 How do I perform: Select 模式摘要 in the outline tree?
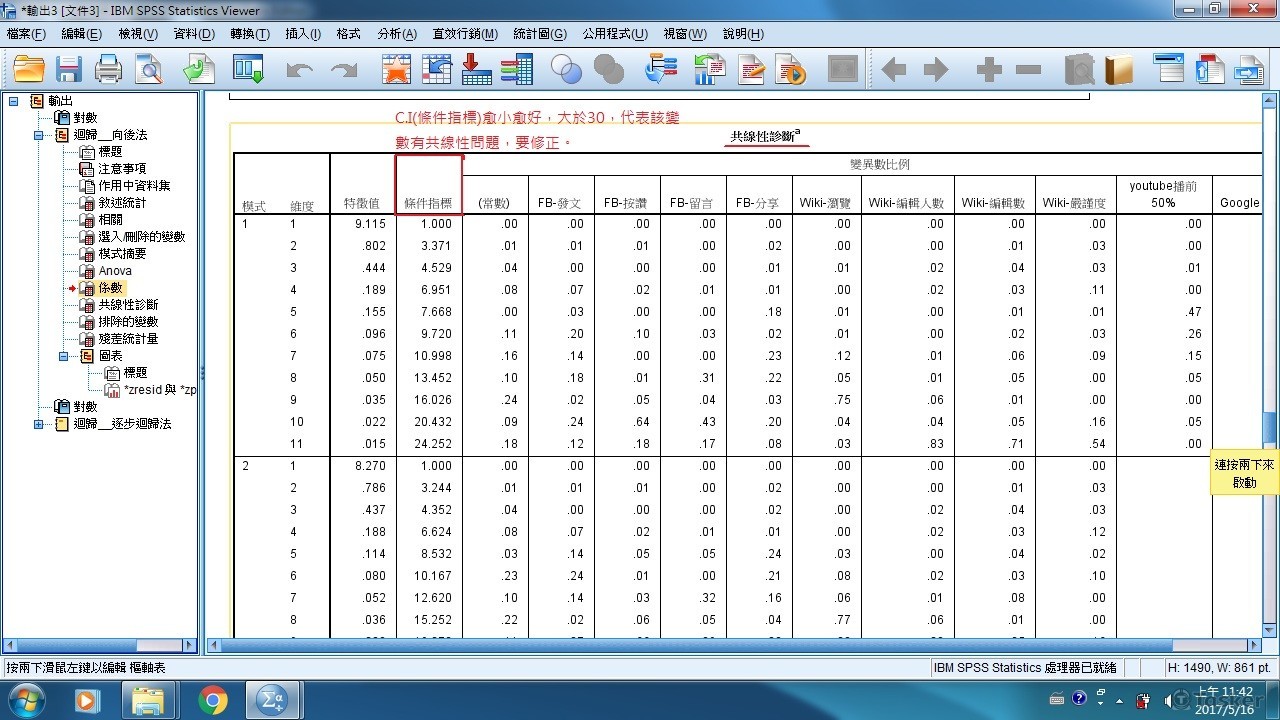122,254
